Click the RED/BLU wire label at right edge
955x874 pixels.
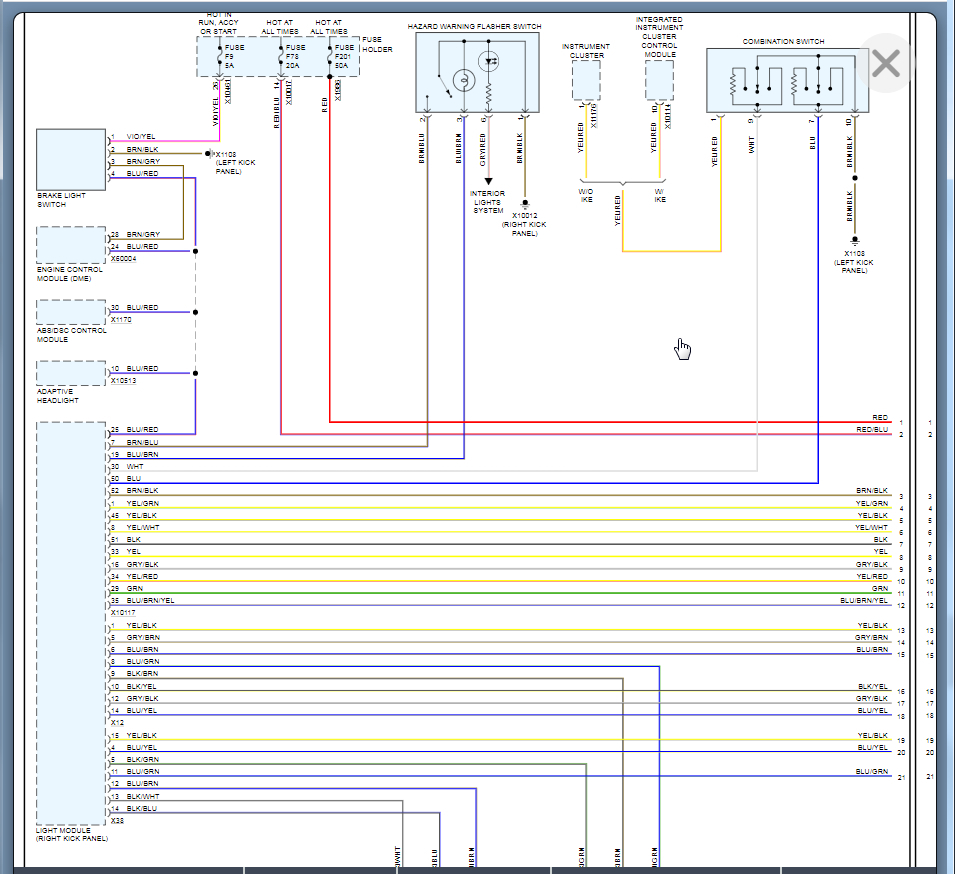(x=872, y=430)
